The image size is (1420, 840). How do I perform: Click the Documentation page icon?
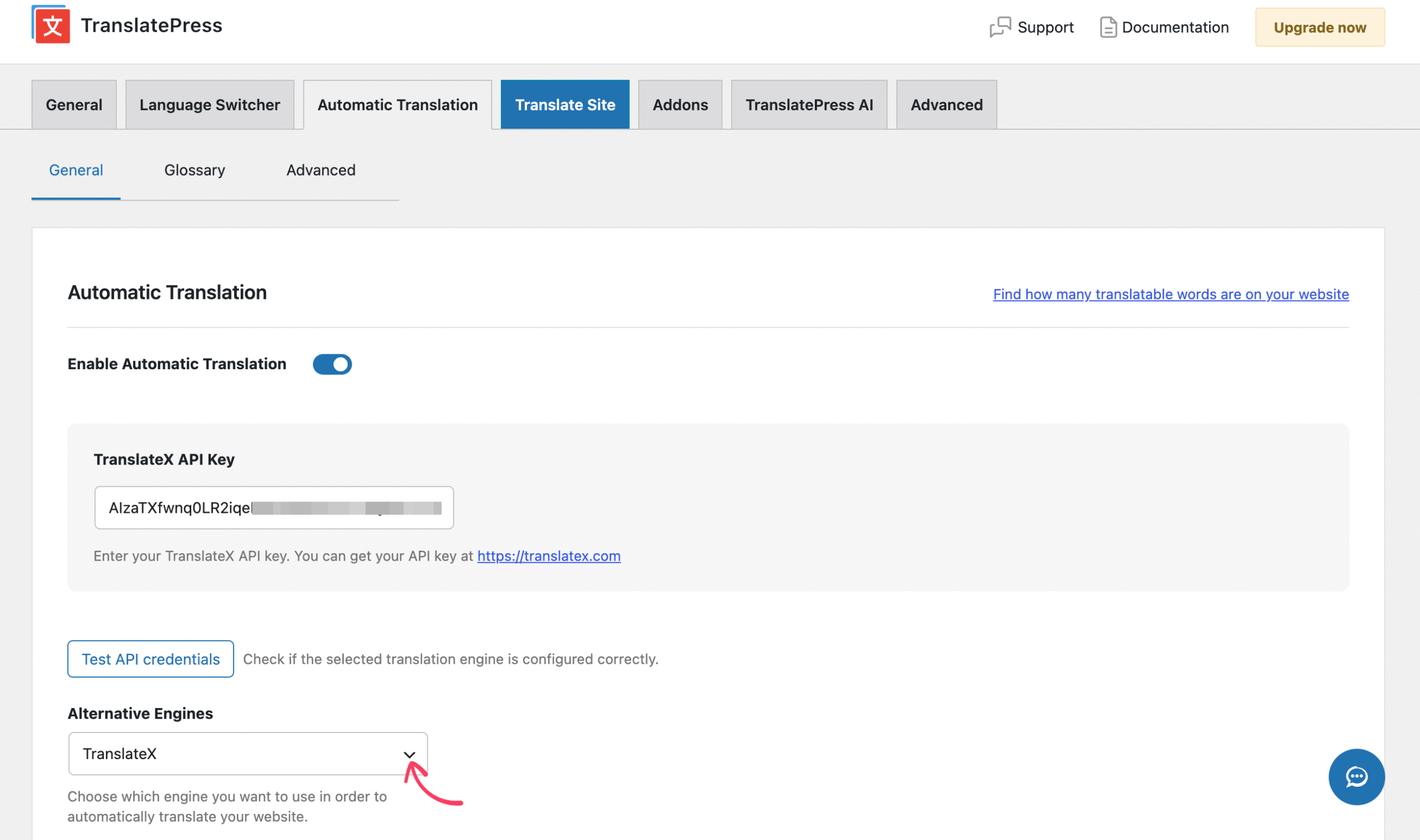click(x=1108, y=27)
